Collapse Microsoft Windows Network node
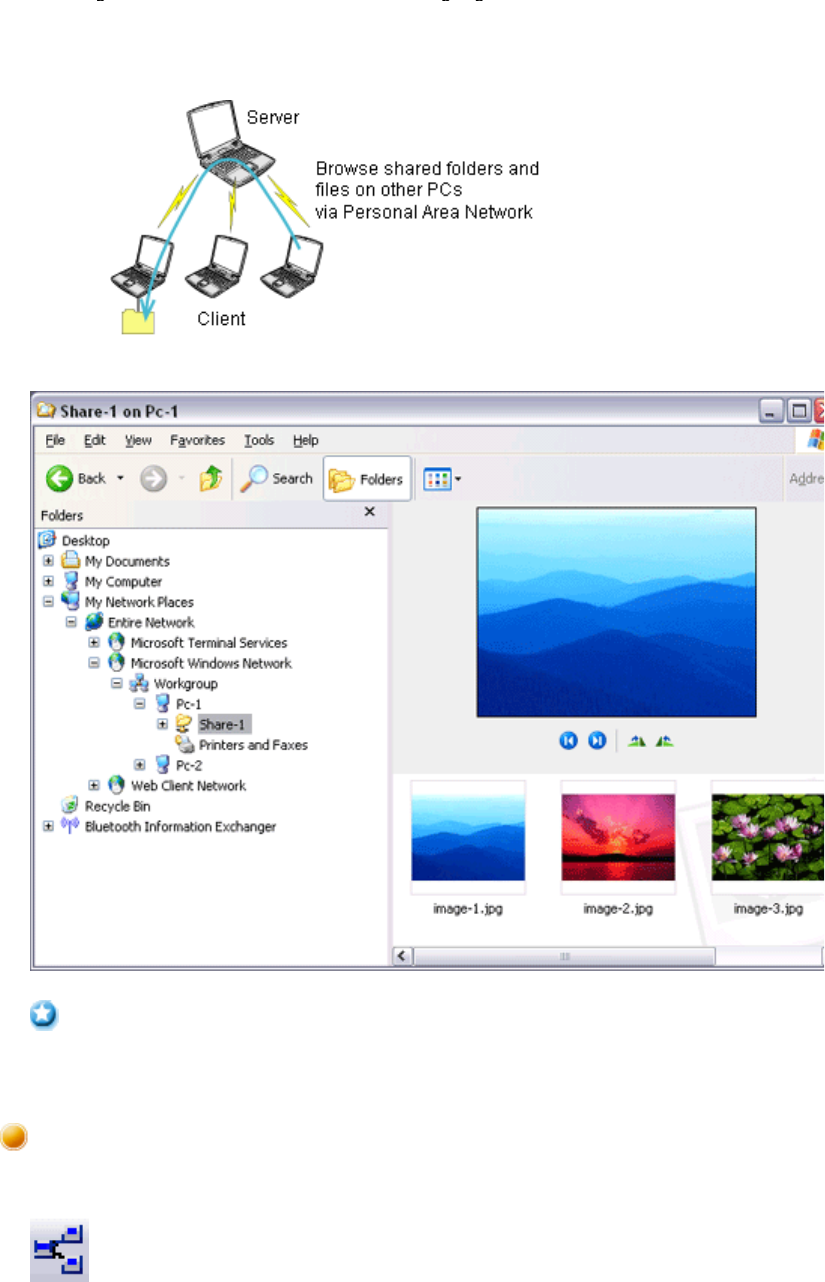This screenshot has width=825, height=1282. pos(95,663)
